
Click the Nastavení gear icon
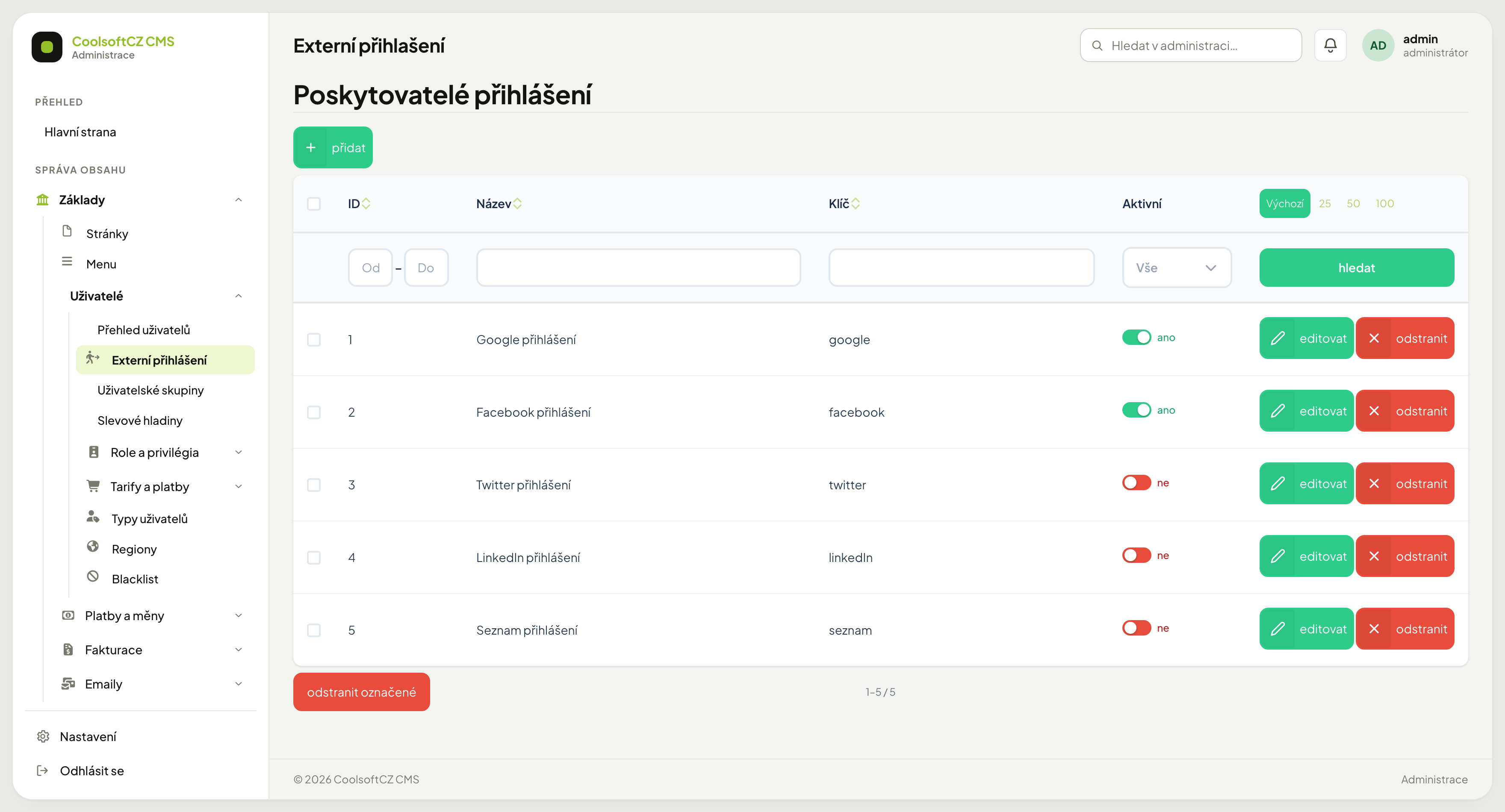pos(43,737)
